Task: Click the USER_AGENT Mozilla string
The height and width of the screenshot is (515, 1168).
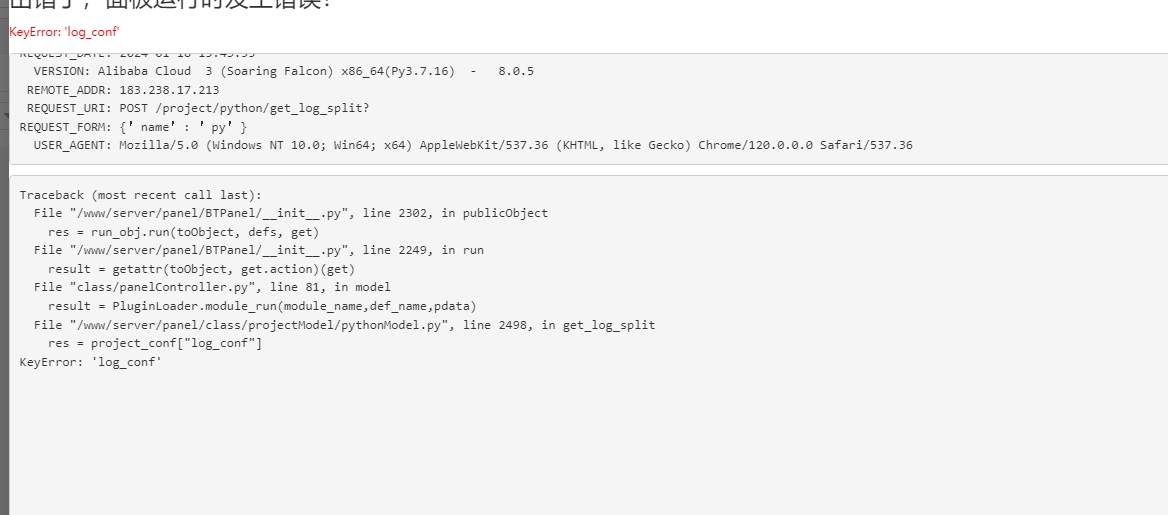Action: 515,145
